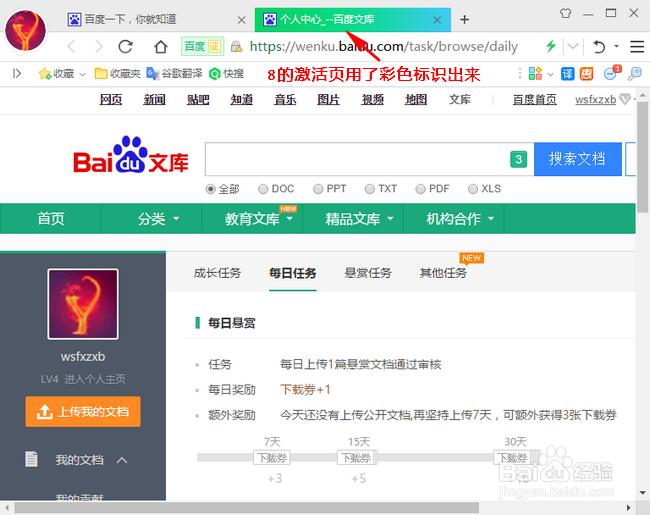Open the address bar history dropdown chevron
This screenshot has width=650, height=515.
pyautogui.click(x=573, y=46)
